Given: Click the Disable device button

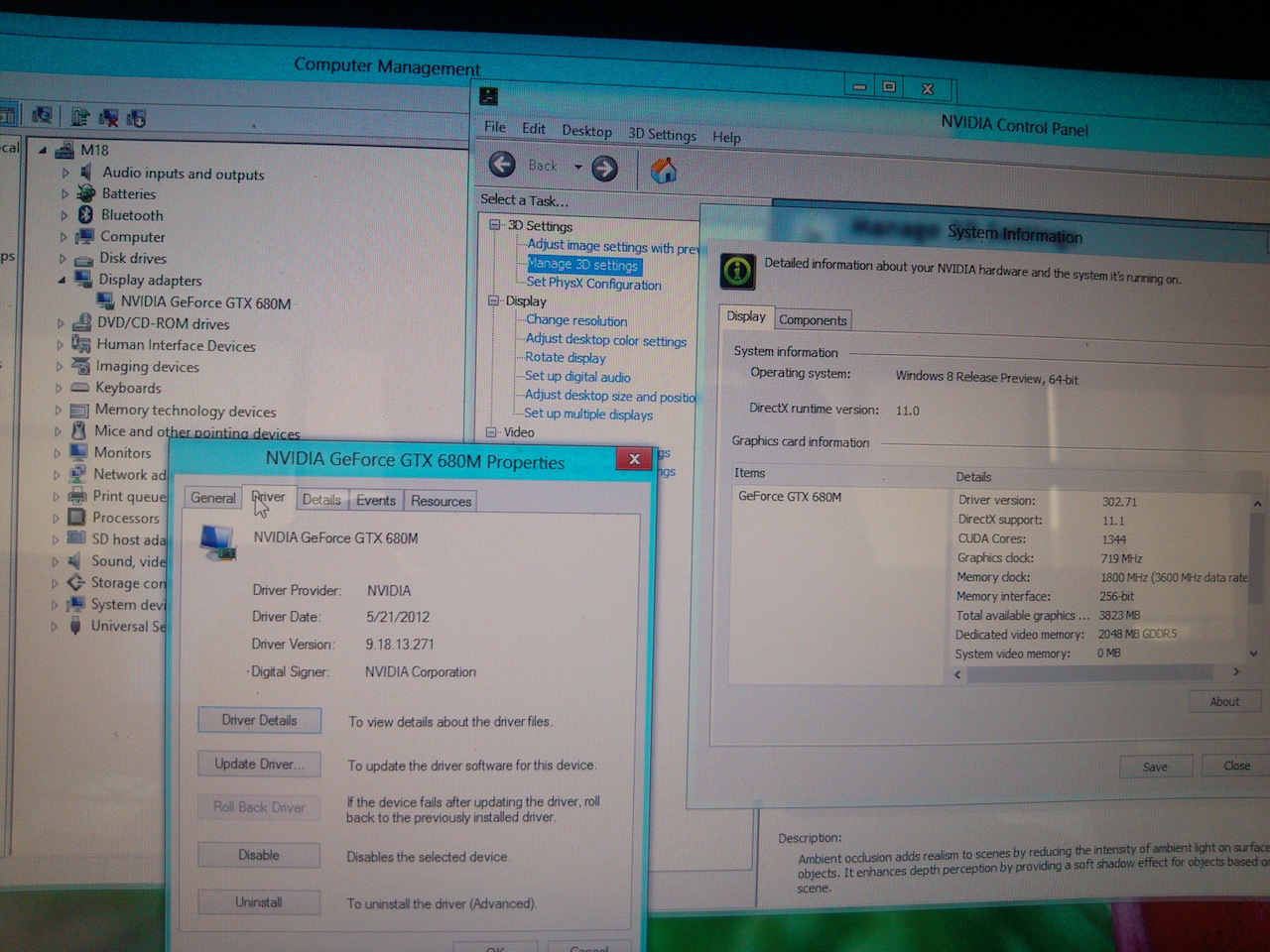Looking at the screenshot, I should (x=259, y=855).
